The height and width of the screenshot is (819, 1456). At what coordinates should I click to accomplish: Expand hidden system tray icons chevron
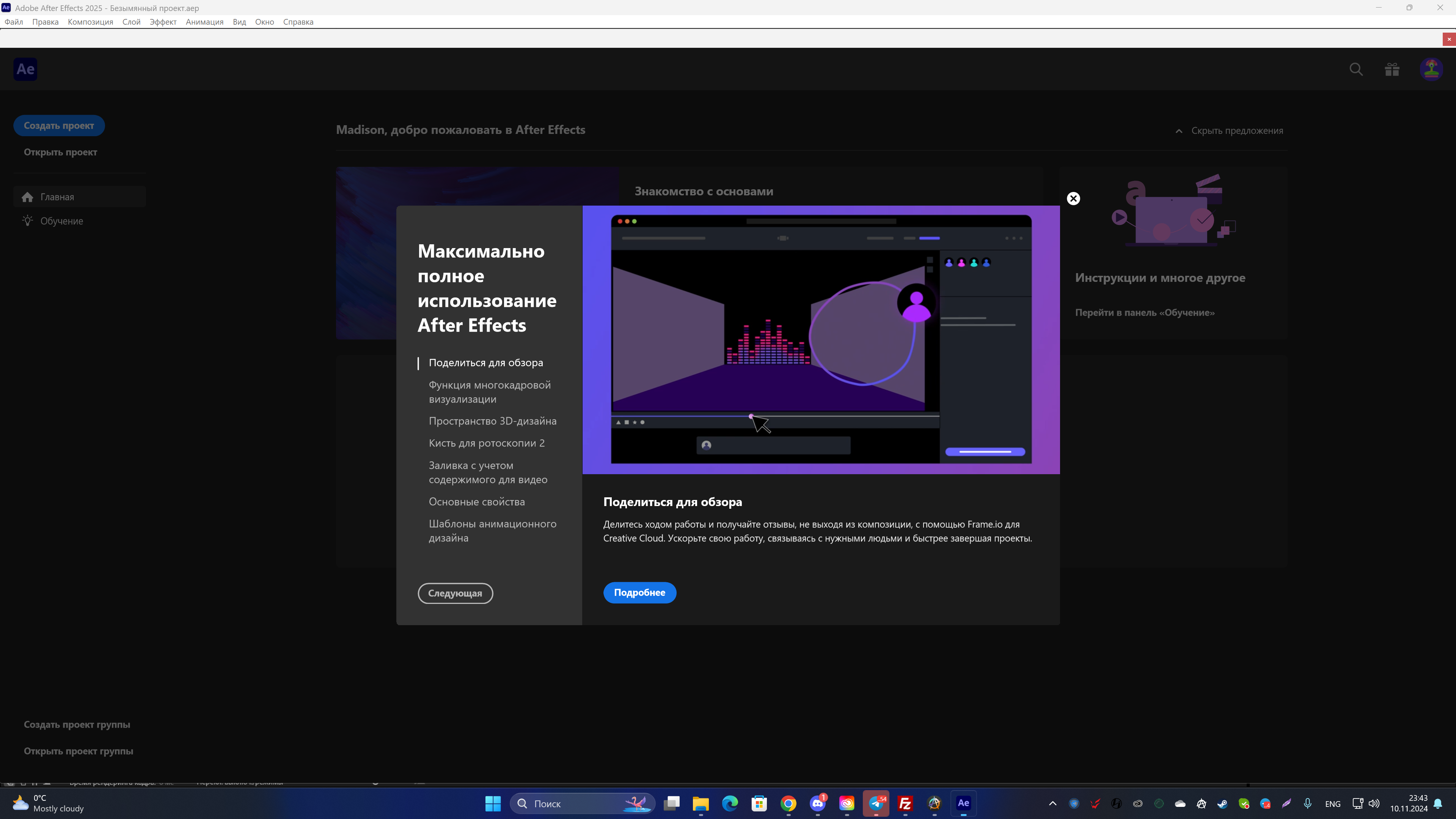point(1052,803)
